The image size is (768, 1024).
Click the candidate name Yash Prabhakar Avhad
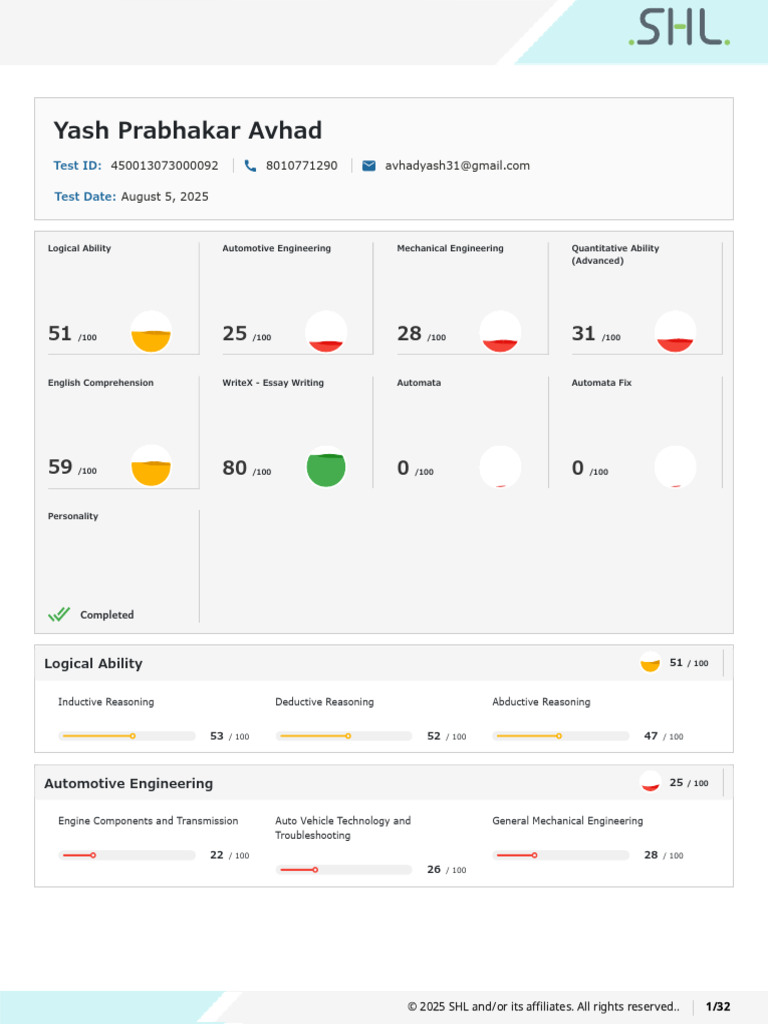click(188, 131)
